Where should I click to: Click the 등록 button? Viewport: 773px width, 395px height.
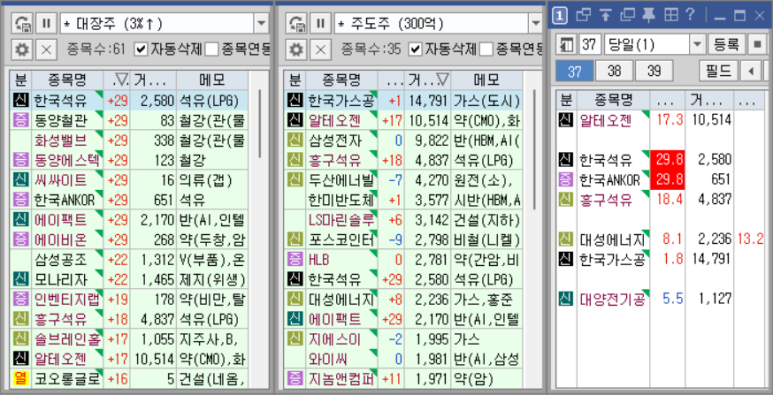(726, 45)
